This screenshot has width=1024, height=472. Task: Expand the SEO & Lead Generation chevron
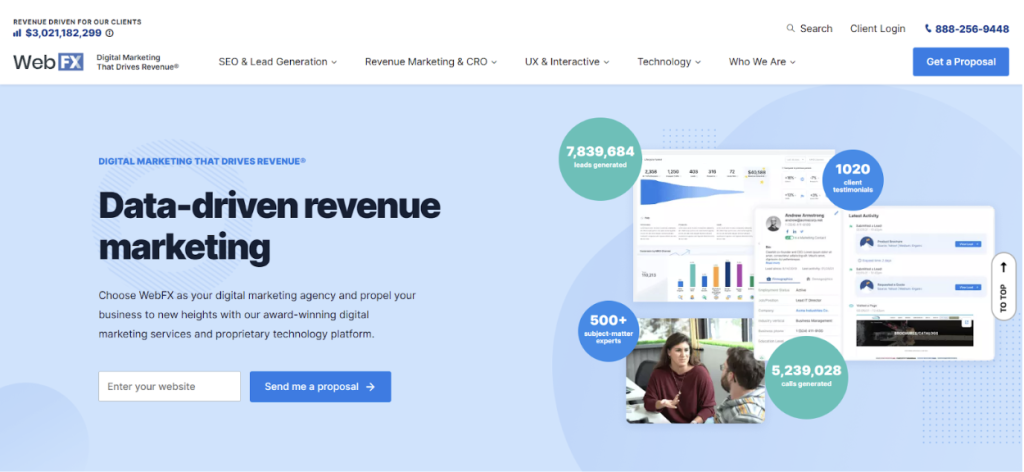[x=334, y=62]
